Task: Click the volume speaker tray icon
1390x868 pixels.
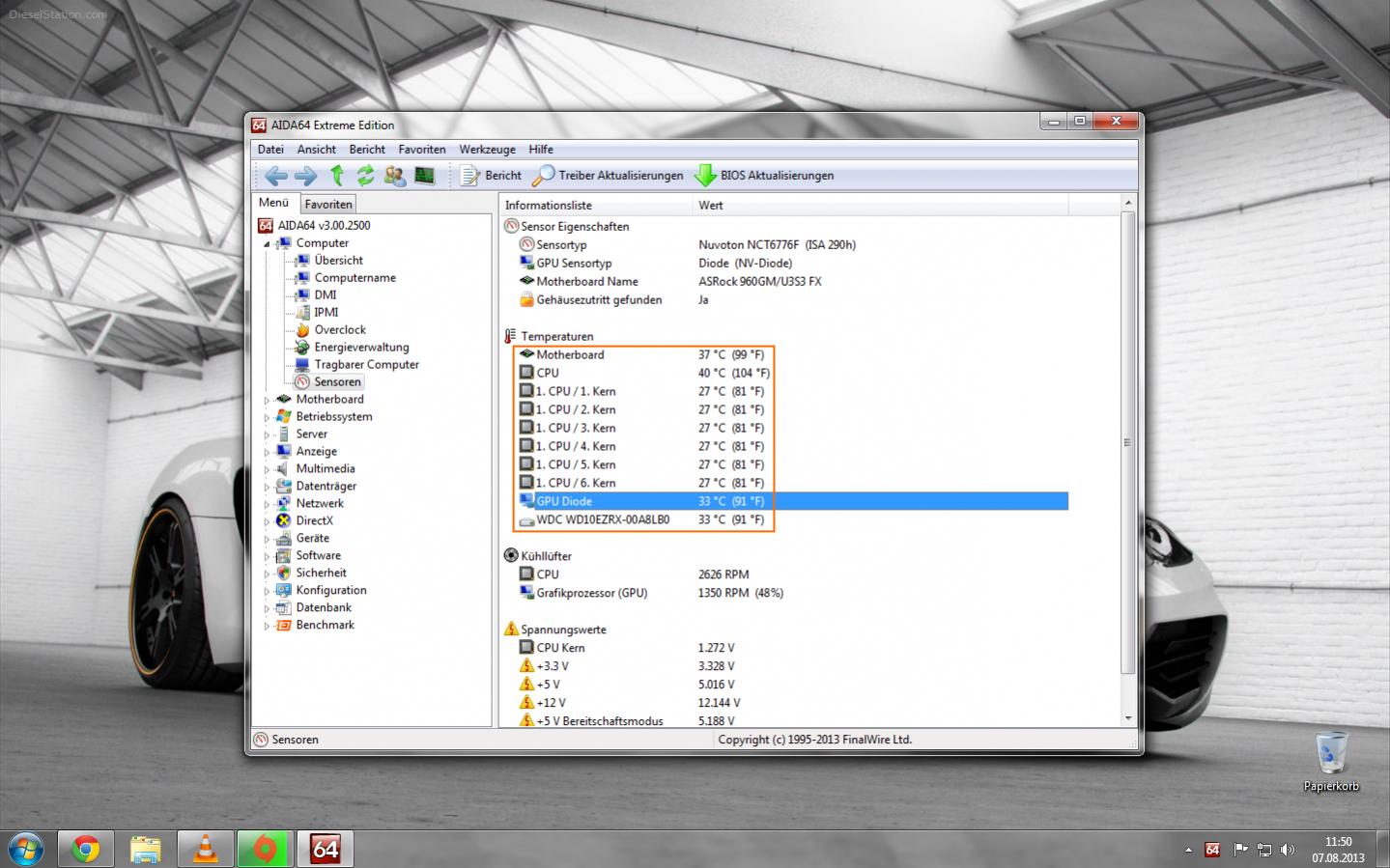Action: point(1287,850)
